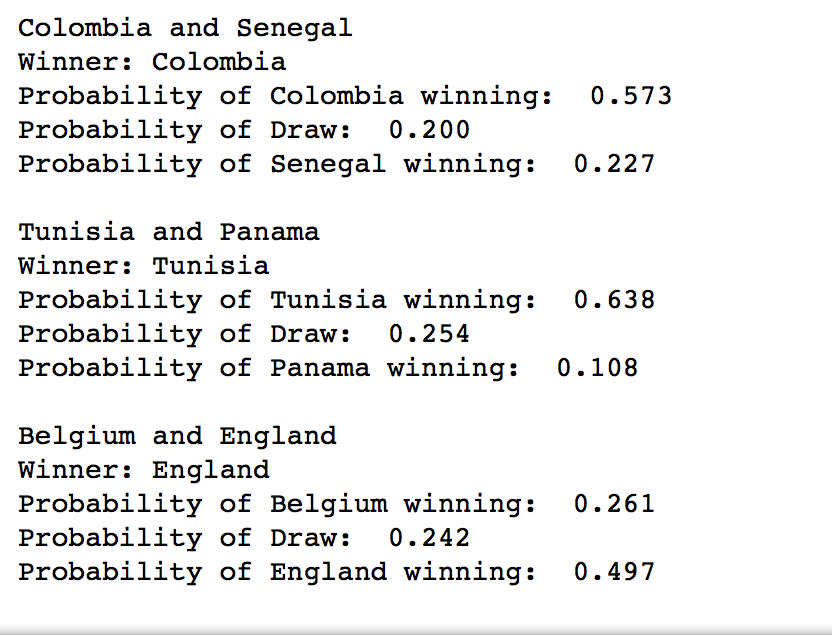Click the 'Colombia and Senegal' heading line
832x636 pixels.
[x=185, y=29]
